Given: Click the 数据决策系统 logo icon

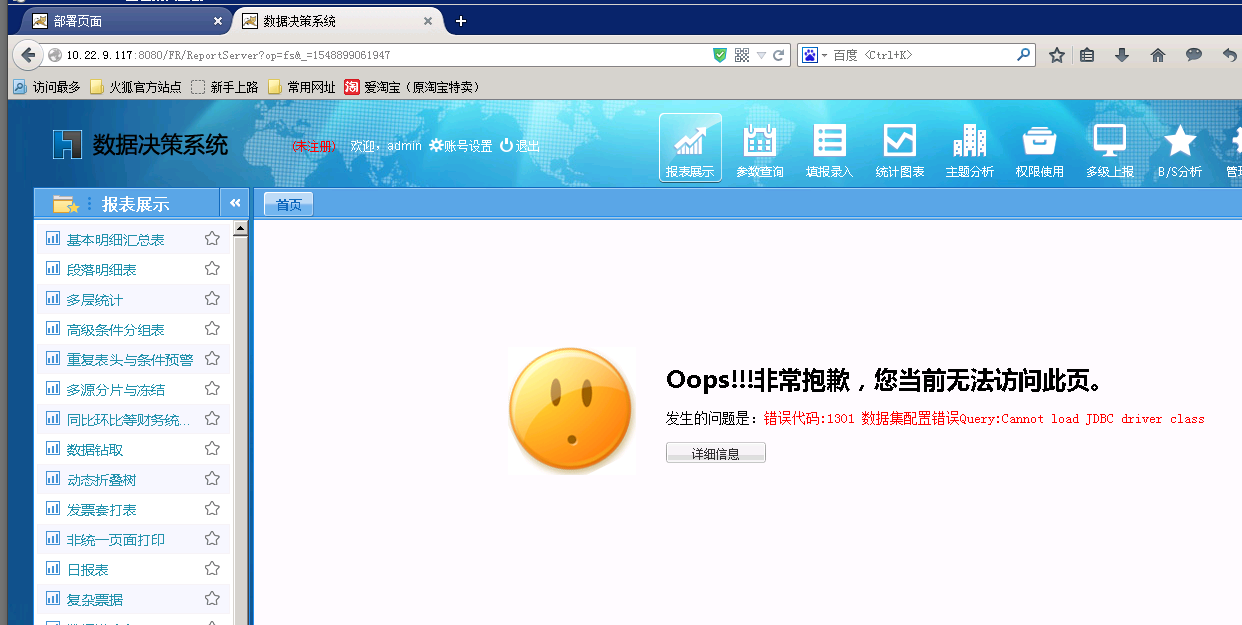Looking at the screenshot, I should pyautogui.click(x=67, y=144).
